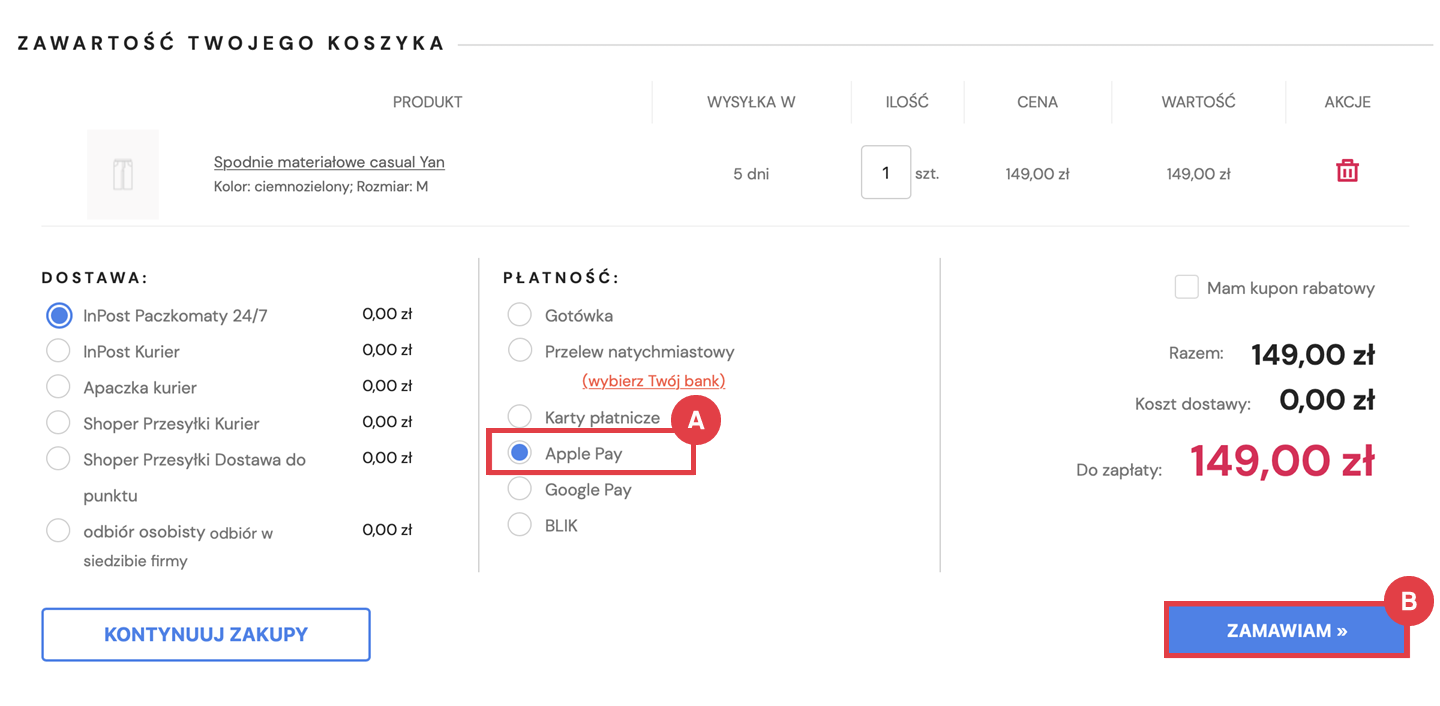This screenshot has width=1440, height=706.
Task: Choose Przelew natychmiastowy payment
Action: coord(519,351)
